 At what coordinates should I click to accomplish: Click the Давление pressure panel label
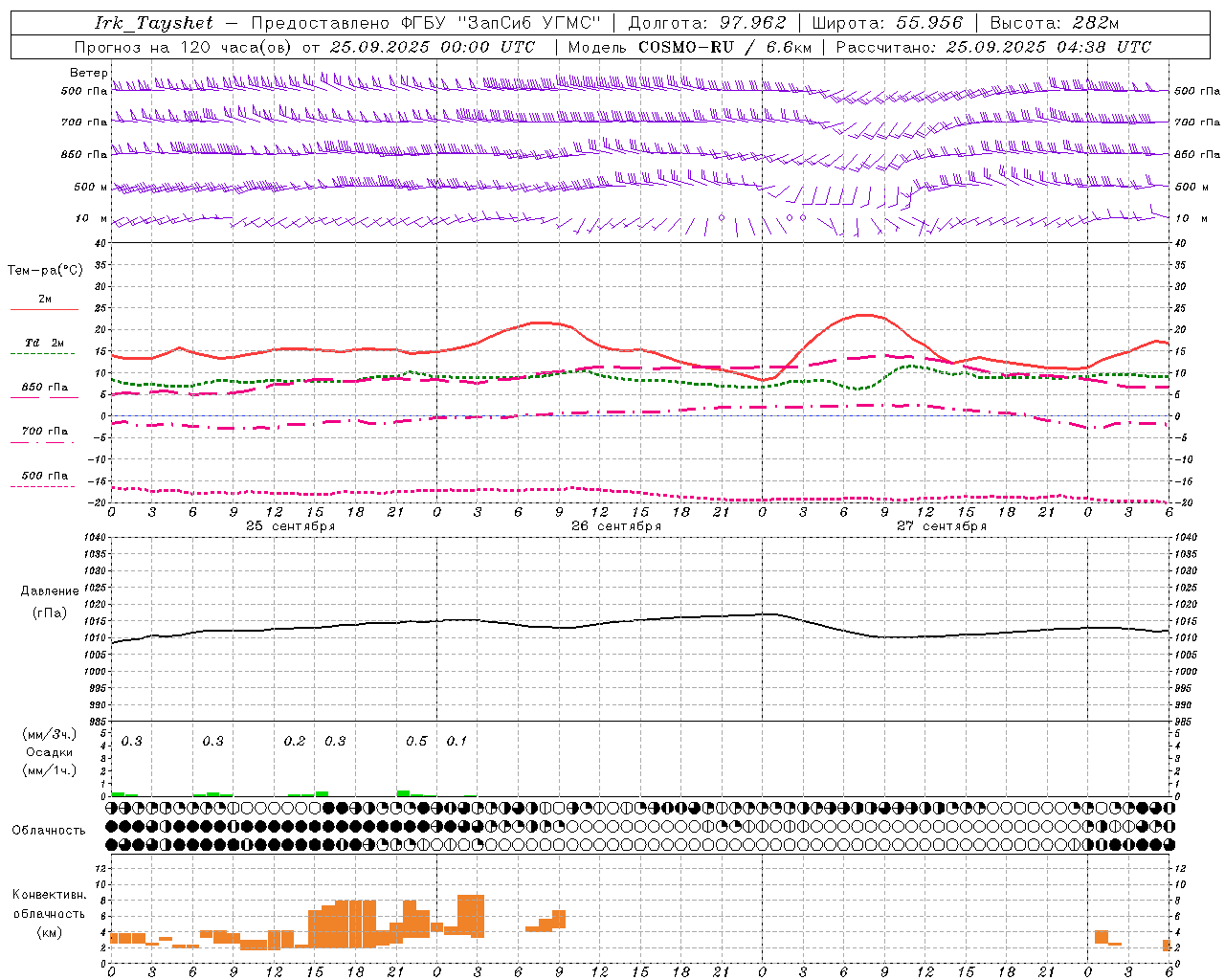50,591
